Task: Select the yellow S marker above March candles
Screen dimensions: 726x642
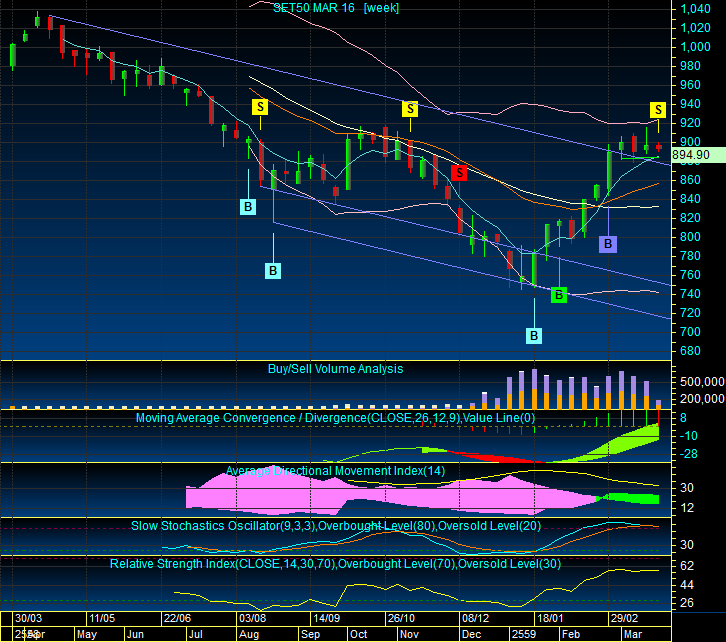Action: [x=658, y=110]
